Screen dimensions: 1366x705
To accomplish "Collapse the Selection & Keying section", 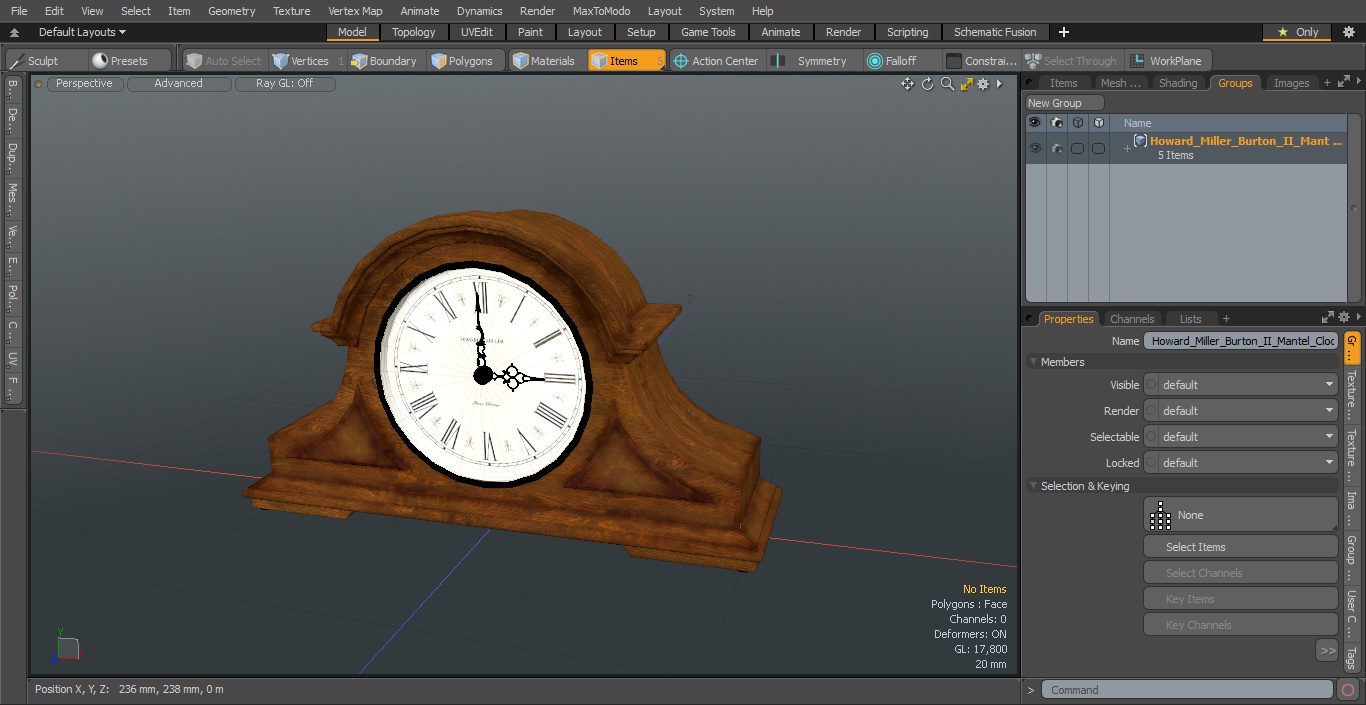I will 1033,486.
